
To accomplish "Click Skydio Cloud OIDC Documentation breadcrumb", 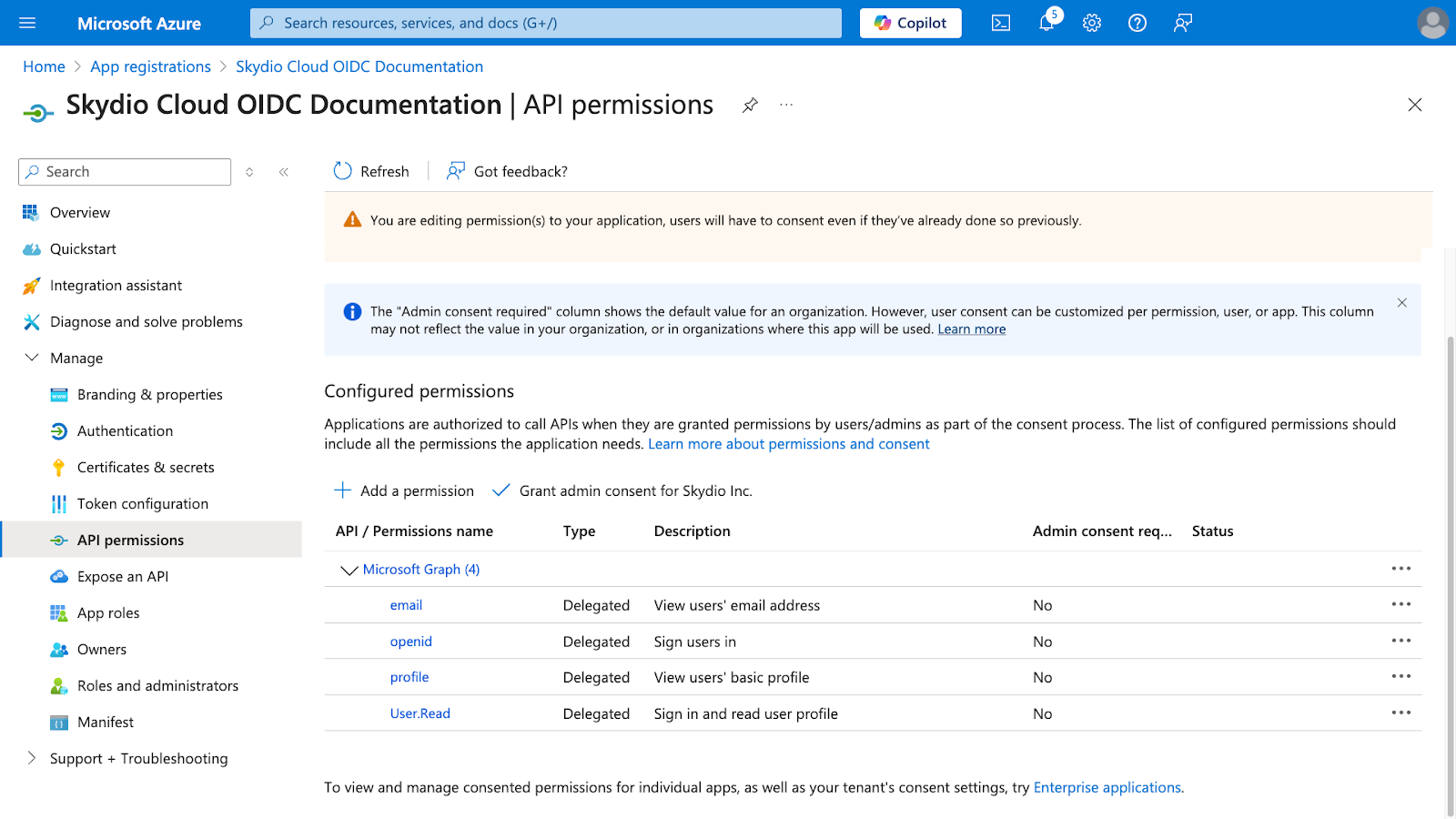I will click(359, 66).
